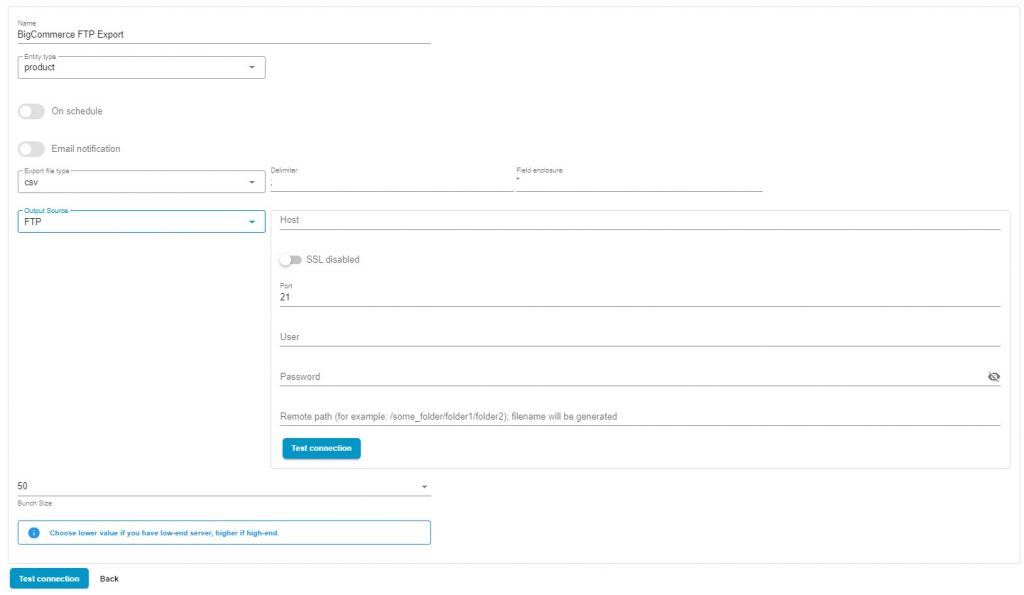Enable the On schedule toggle

click(x=30, y=111)
